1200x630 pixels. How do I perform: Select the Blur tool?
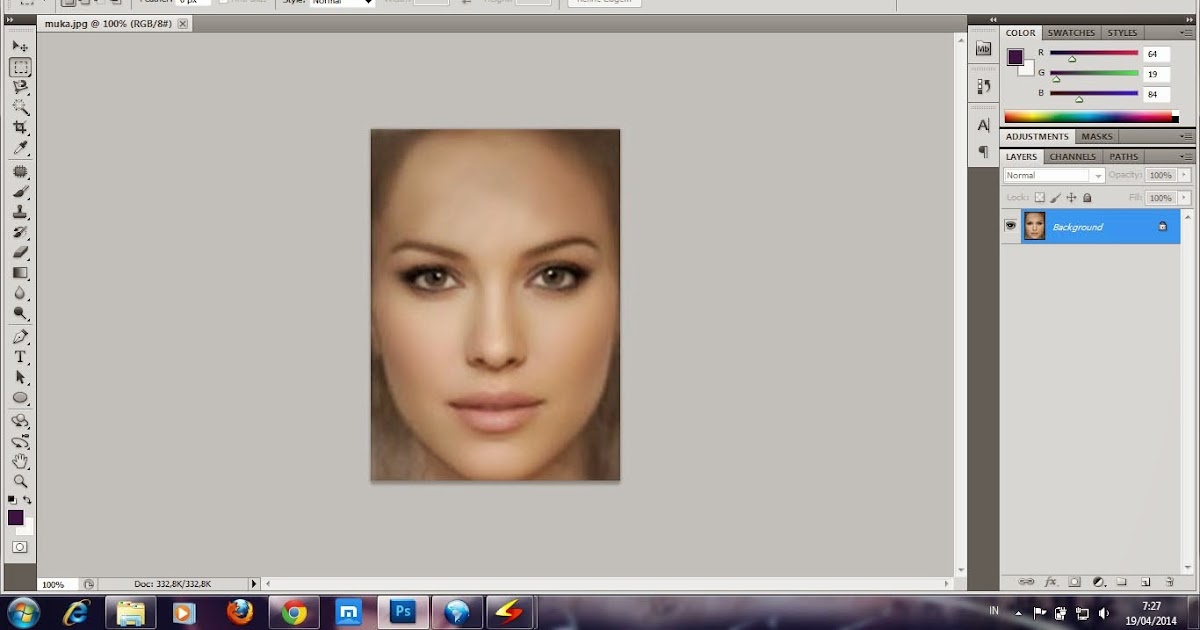[20, 294]
